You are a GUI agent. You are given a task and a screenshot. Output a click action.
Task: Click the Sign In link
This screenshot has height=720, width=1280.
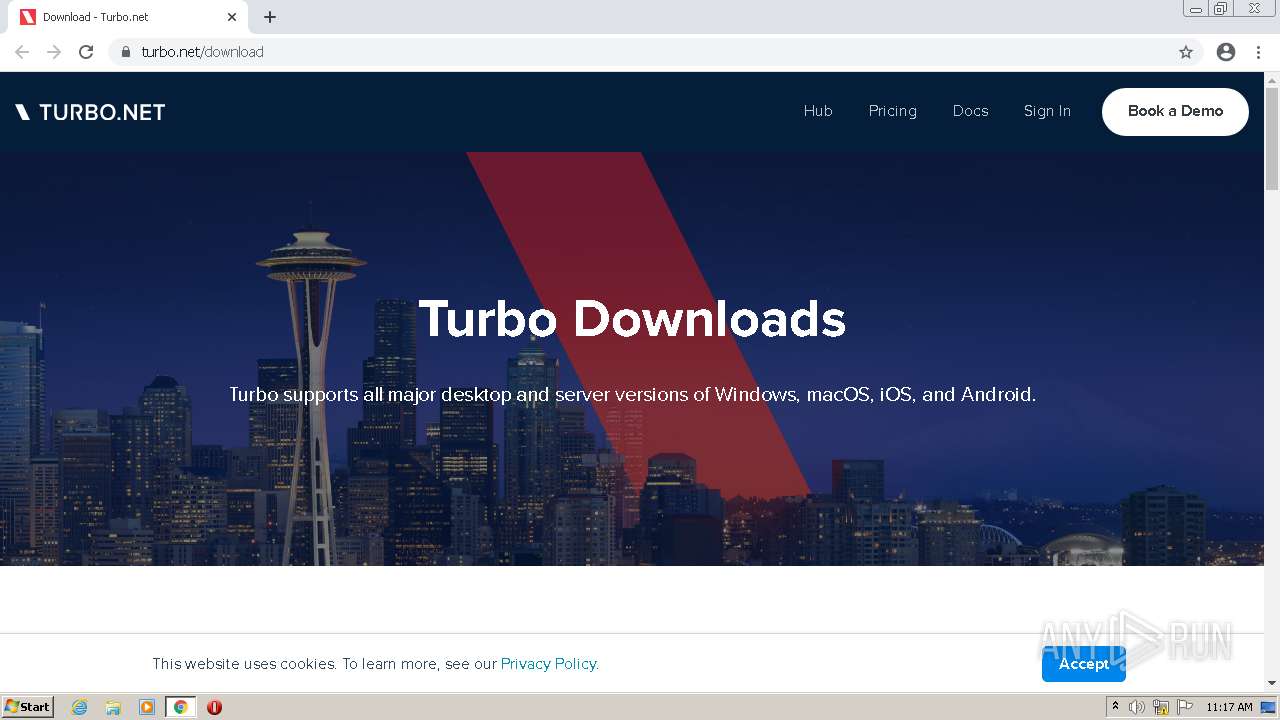tap(1047, 111)
